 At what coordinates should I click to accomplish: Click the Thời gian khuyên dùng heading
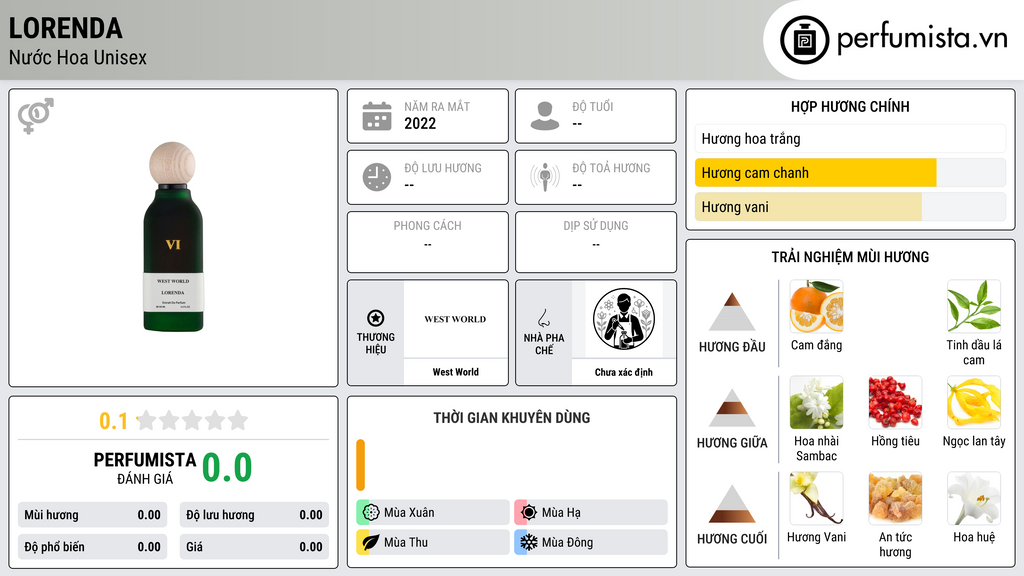(x=512, y=418)
